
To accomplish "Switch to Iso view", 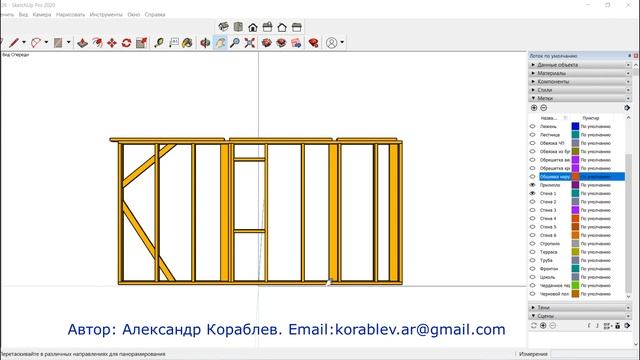I will click(x=224, y=27).
